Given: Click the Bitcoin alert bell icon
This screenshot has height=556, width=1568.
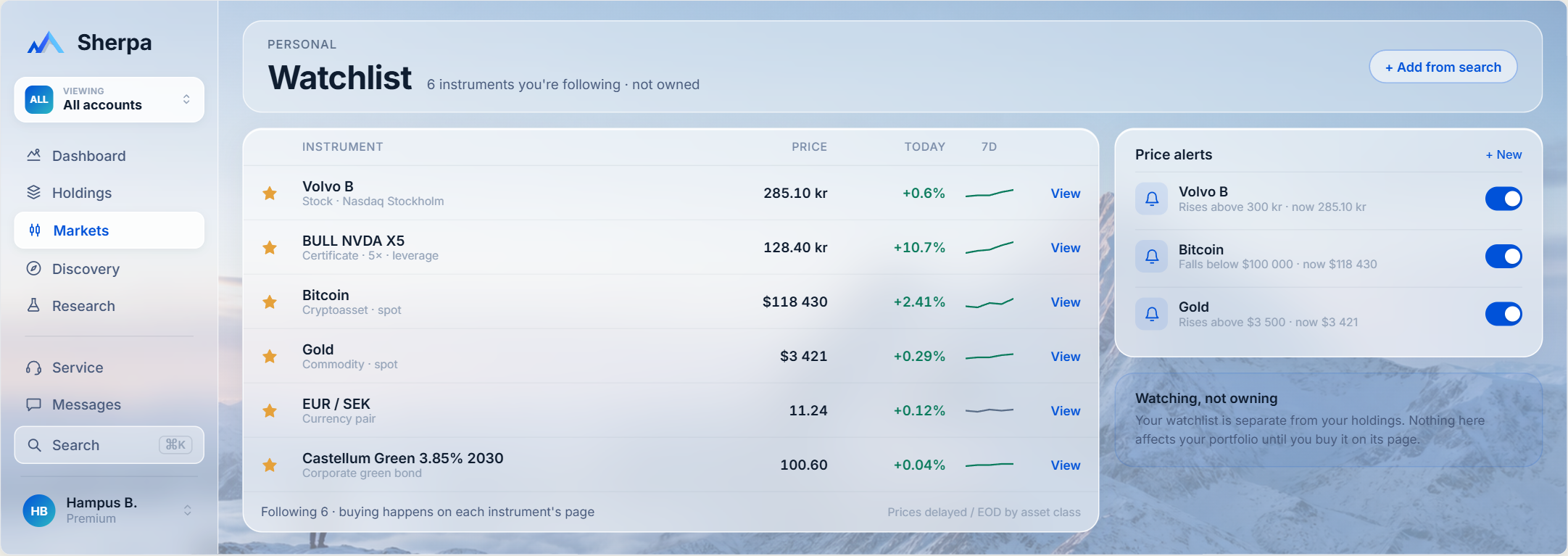Looking at the screenshot, I should point(1151,256).
